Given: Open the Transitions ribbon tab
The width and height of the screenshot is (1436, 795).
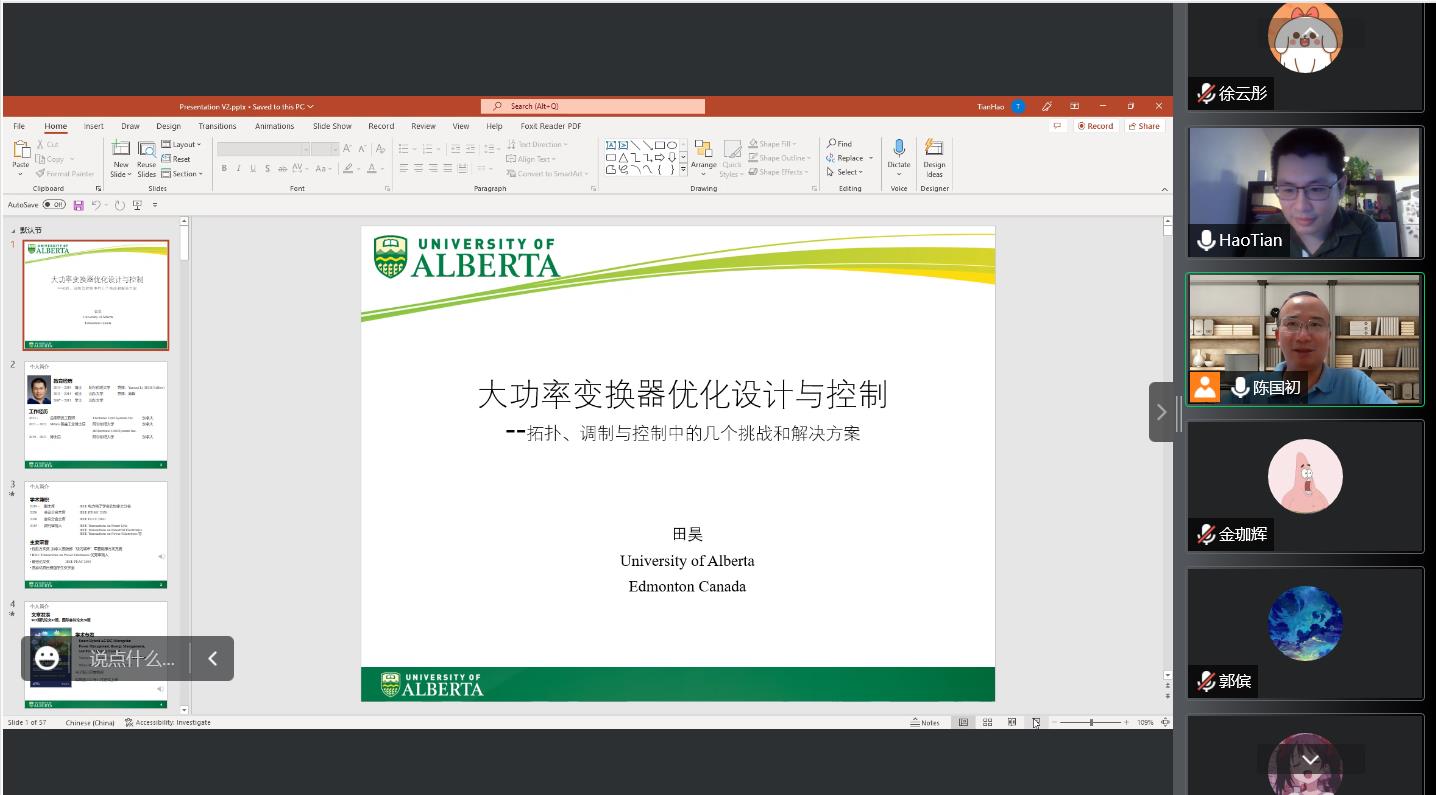Looking at the screenshot, I should click(217, 126).
